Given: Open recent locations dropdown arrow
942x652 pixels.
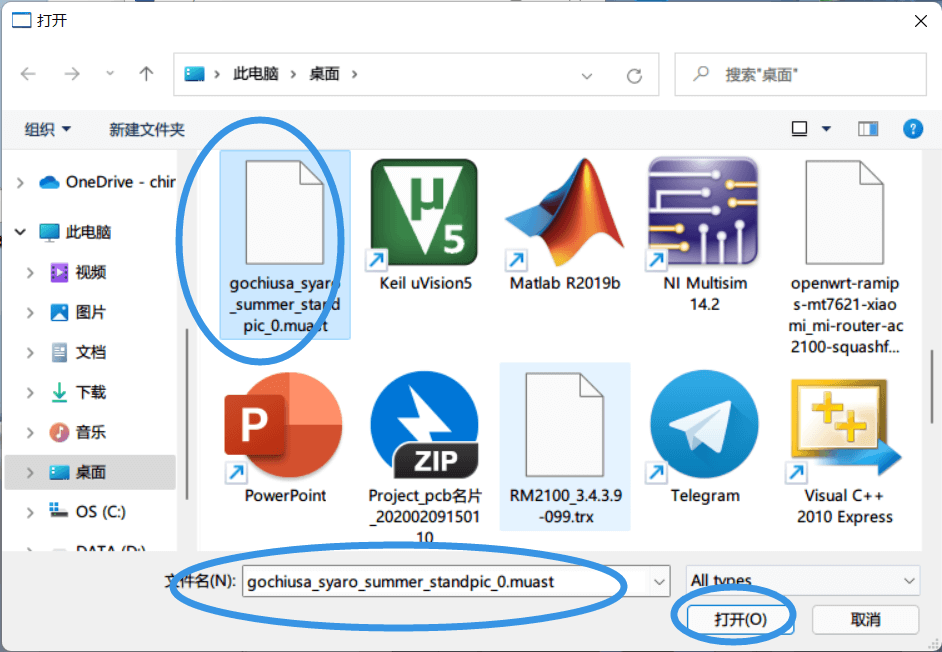Looking at the screenshot, I should click(x=110, y=74).
